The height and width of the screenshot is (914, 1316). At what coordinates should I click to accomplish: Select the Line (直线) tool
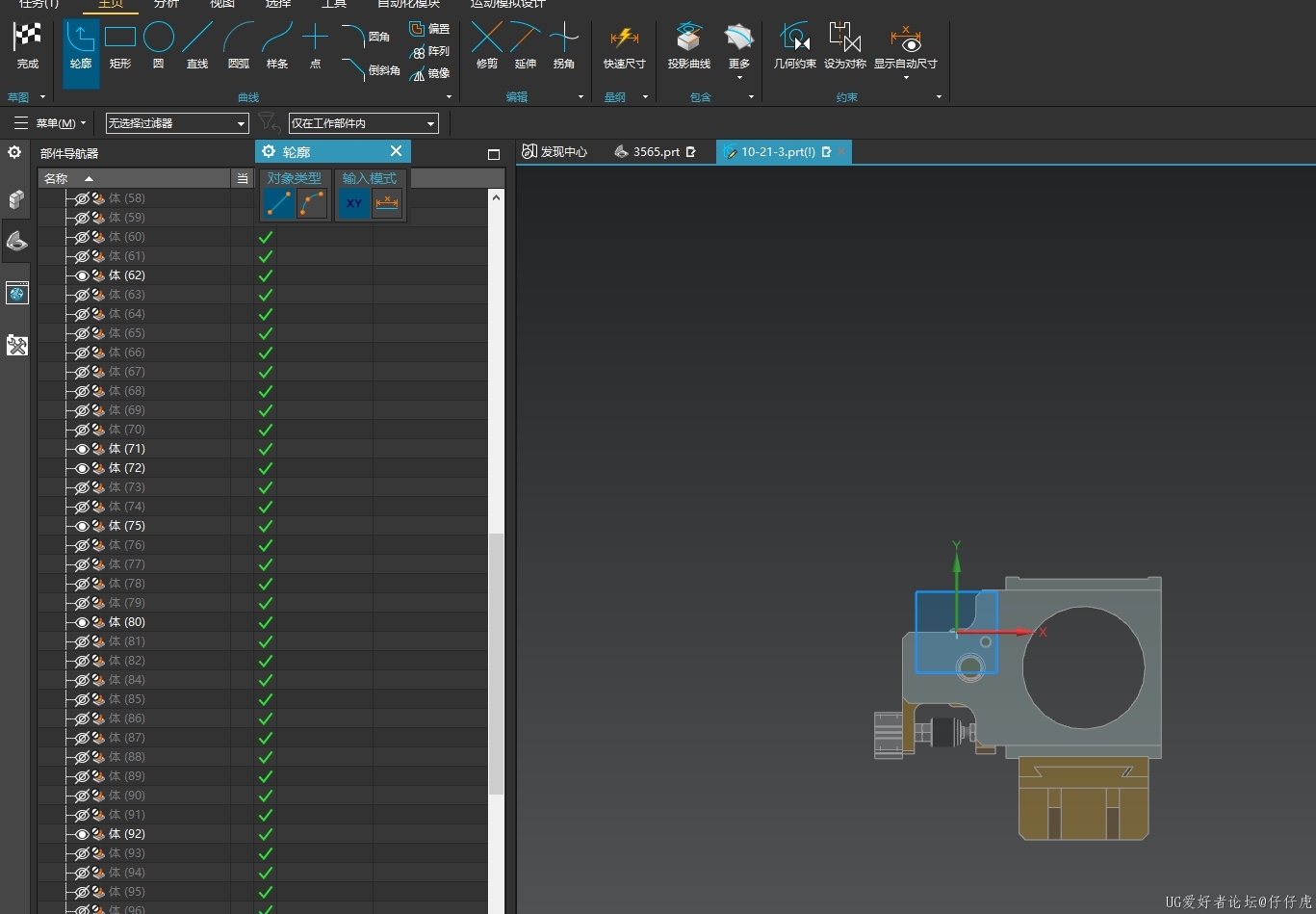point(197,46)
